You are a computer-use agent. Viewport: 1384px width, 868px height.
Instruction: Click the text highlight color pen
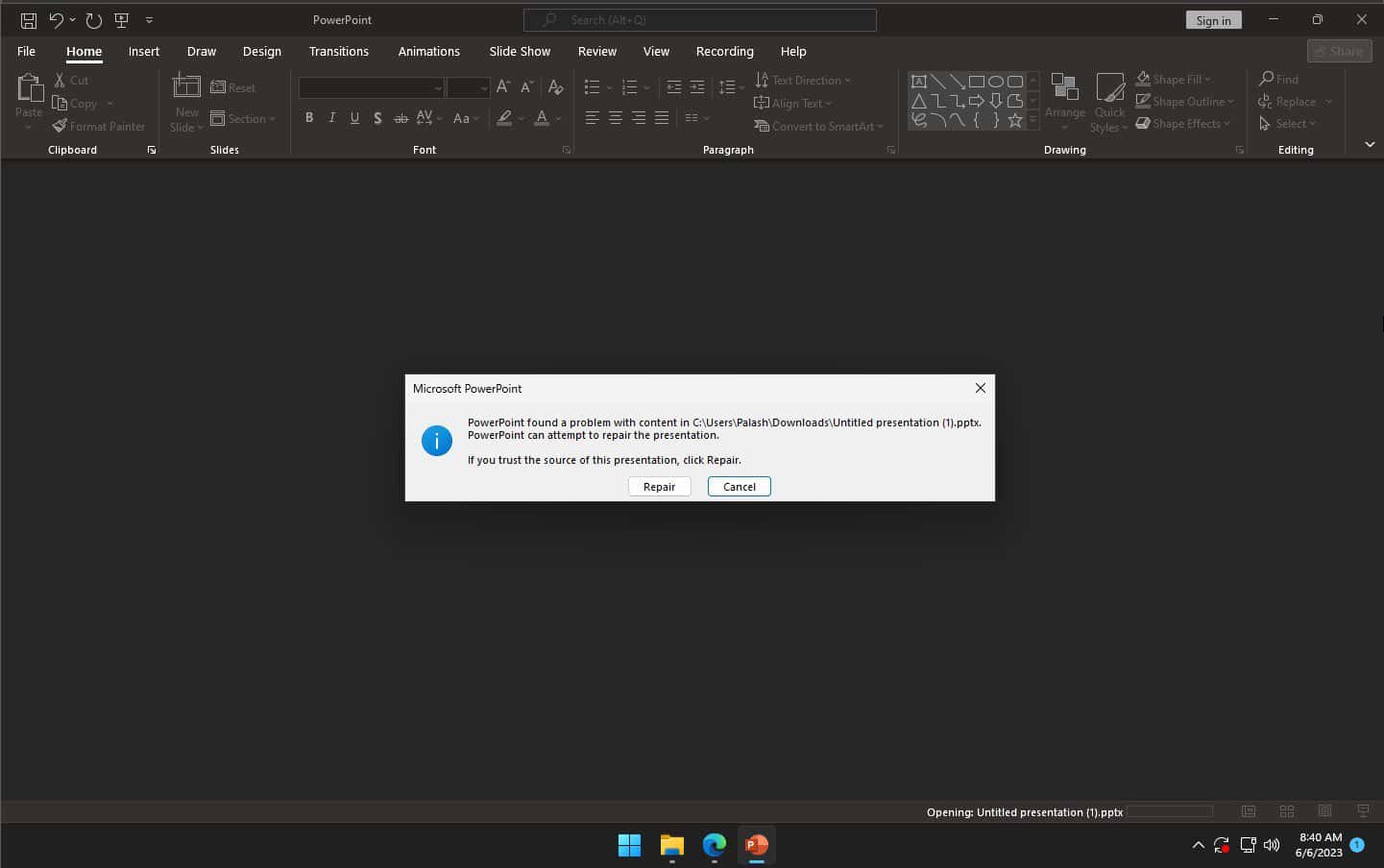pos(504,118)
